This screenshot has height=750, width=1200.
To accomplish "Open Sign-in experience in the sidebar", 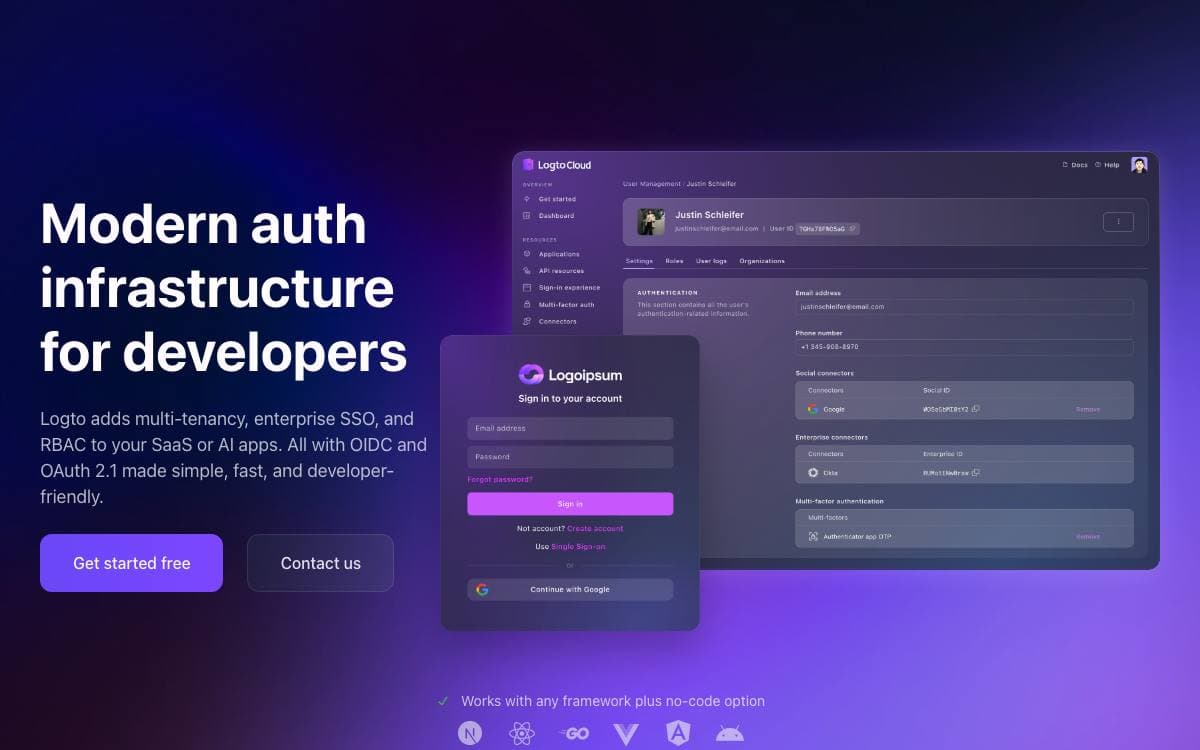I will point(569,288).
